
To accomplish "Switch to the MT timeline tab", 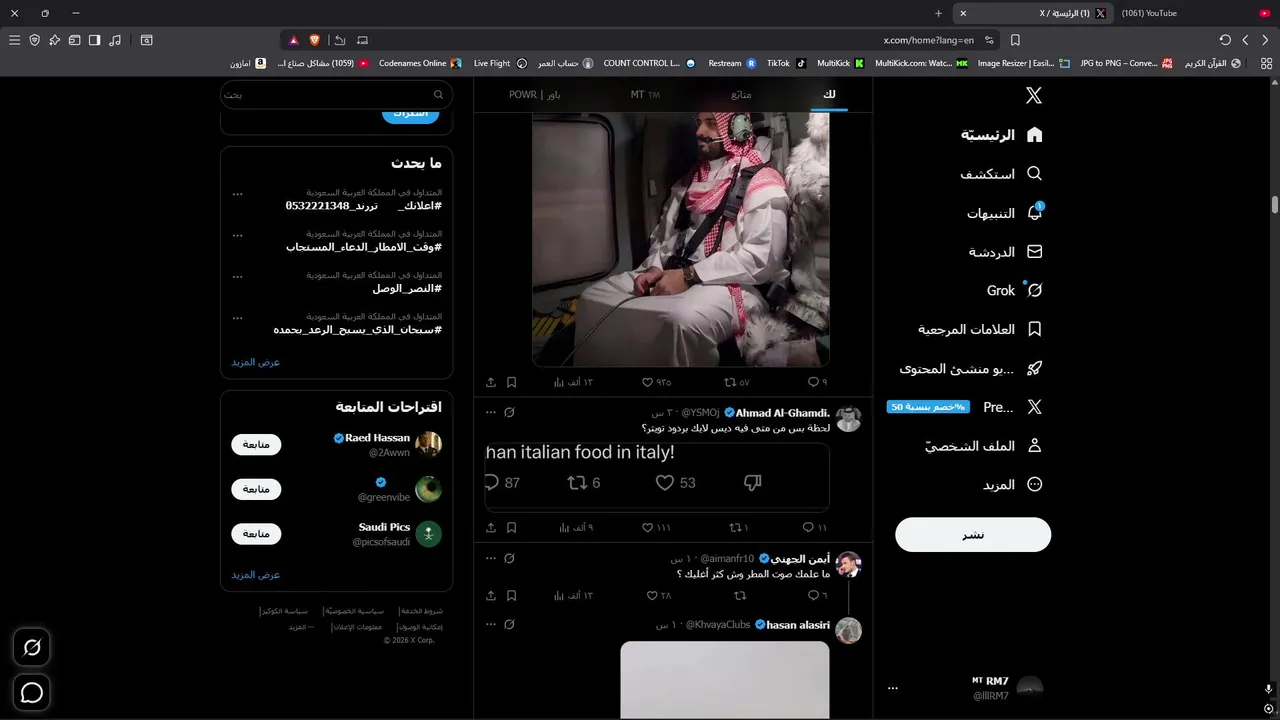I will [x=645, y=94].
